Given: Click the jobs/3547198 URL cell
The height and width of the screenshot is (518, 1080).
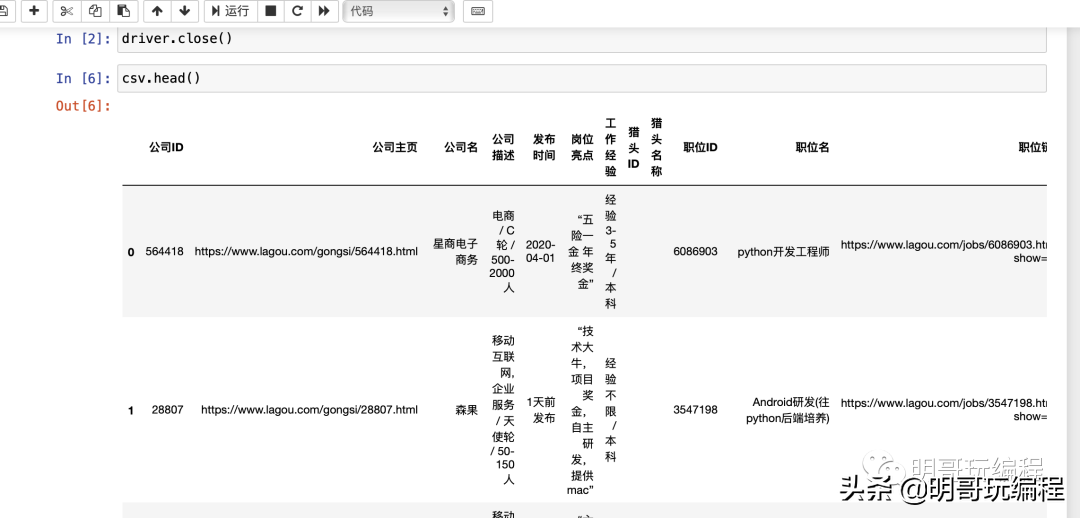Looking at the screenshot, I should click(944, 410).
